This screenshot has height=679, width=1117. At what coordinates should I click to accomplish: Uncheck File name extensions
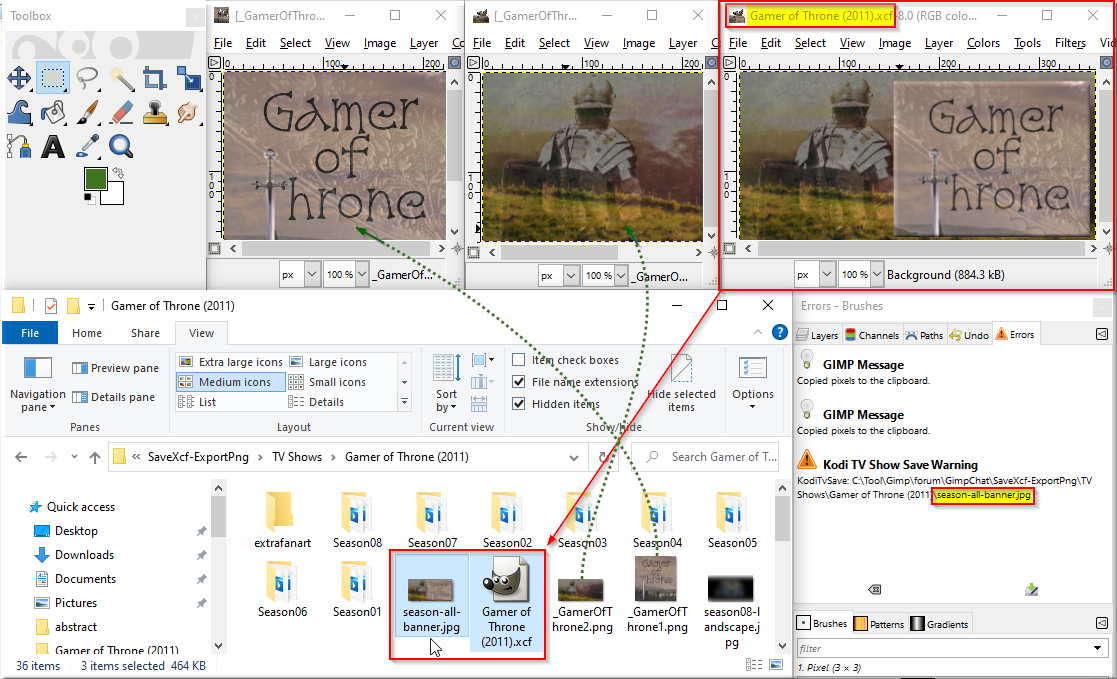click(519, 382)
